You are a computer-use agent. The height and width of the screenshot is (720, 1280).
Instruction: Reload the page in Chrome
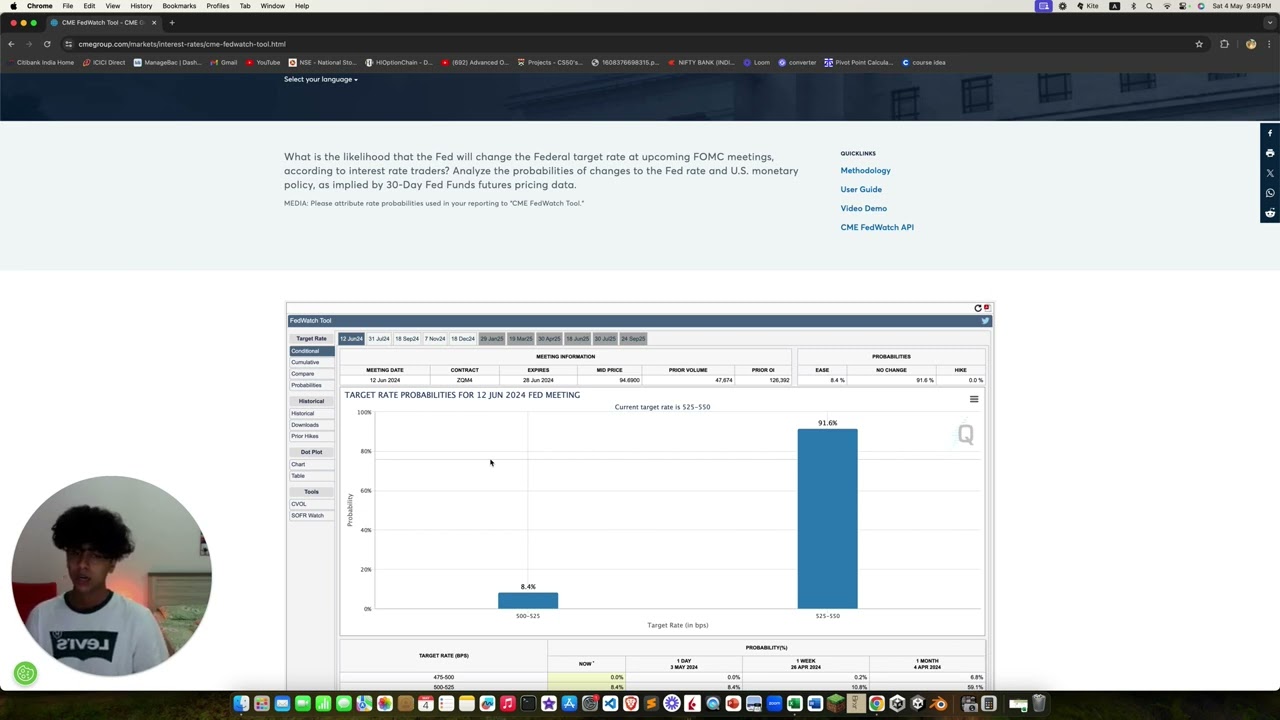coord(47,44)
